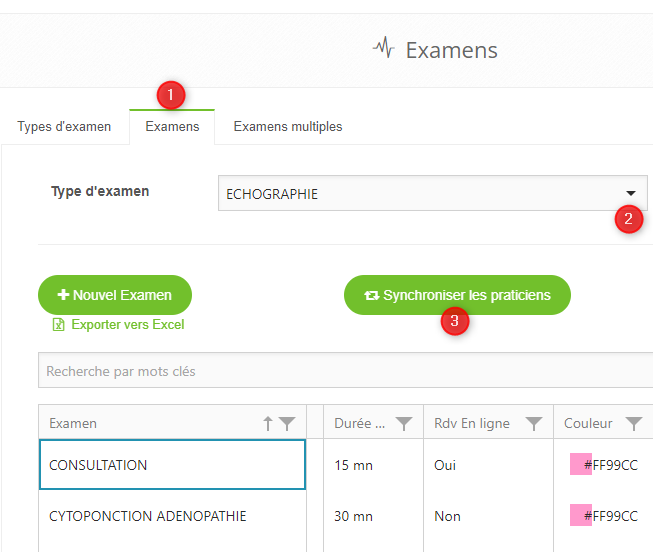Click red step marker number 3
This screenshot has width=653, height=552.
pos(455,321)
